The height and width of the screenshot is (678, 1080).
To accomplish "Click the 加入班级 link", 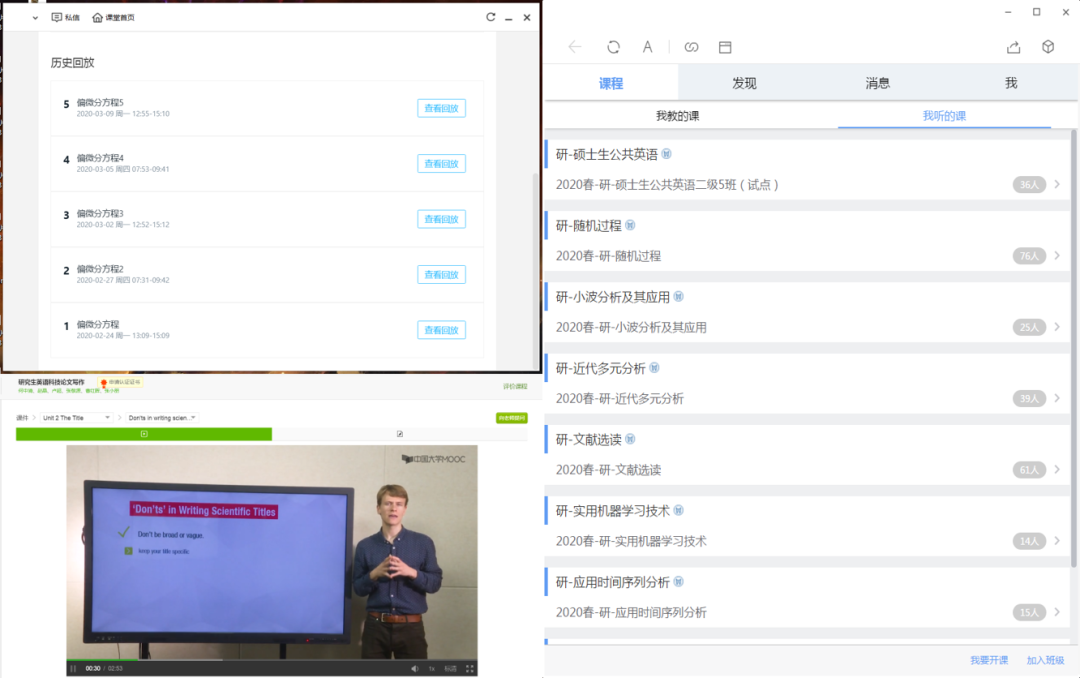I will click(x=1045, y=660).
